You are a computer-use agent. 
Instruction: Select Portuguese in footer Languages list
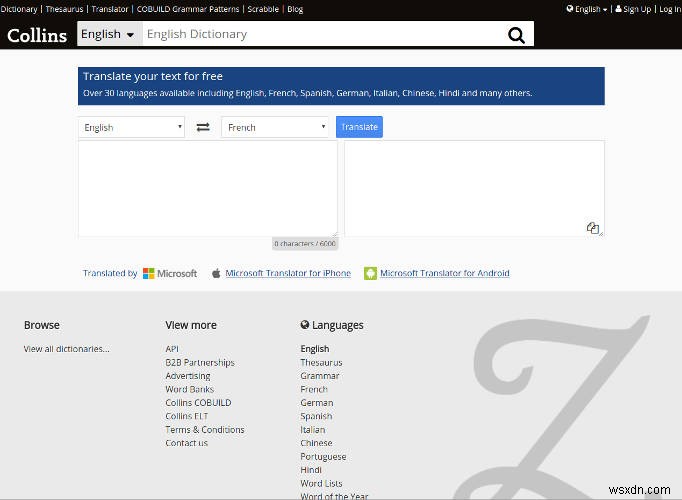(323, 457)
